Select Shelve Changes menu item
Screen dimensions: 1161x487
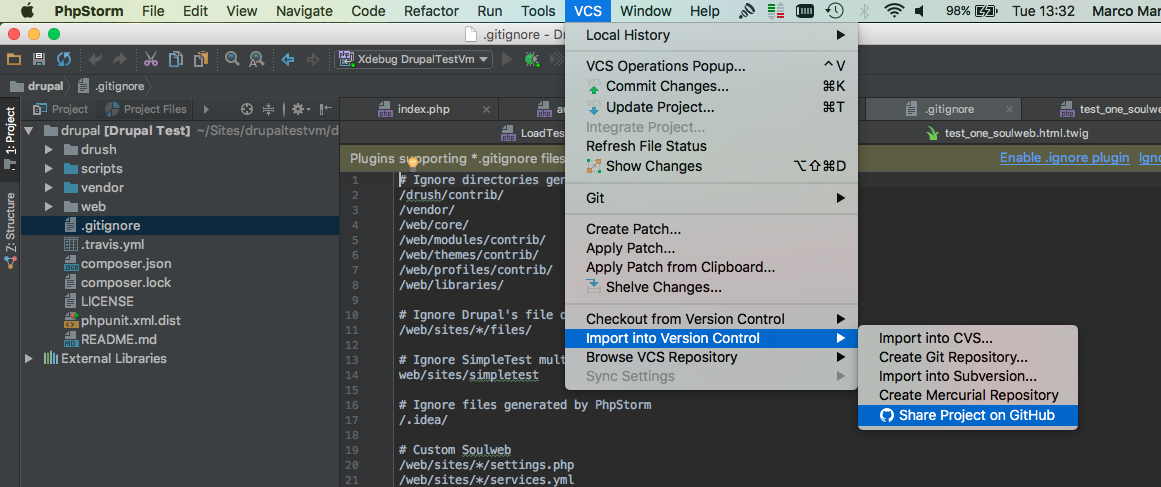(x=711, y=287)
